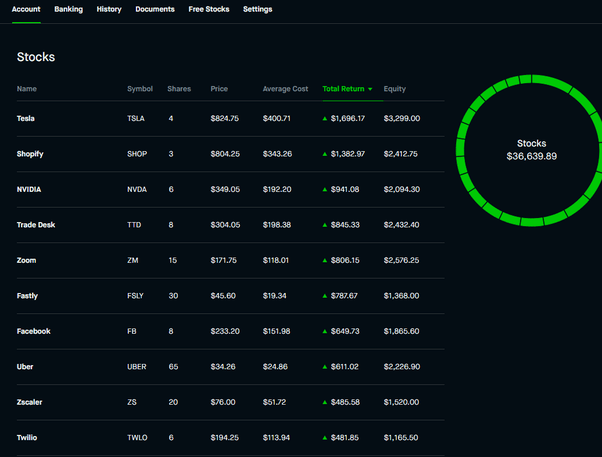
Task: Switch to the Banking tab
Action: (68, 9)
